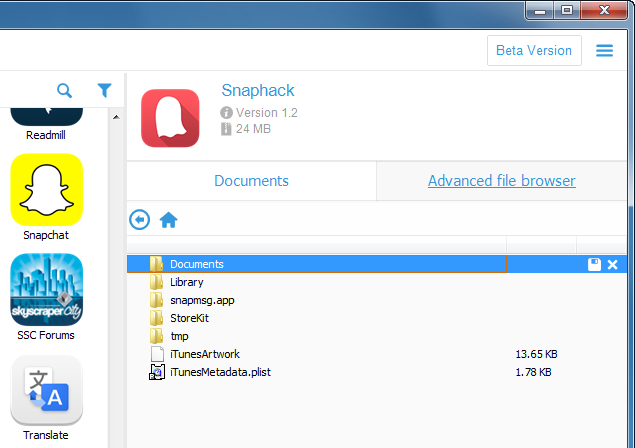
Task: Select the Snapchat app icon
Action: 47,190
